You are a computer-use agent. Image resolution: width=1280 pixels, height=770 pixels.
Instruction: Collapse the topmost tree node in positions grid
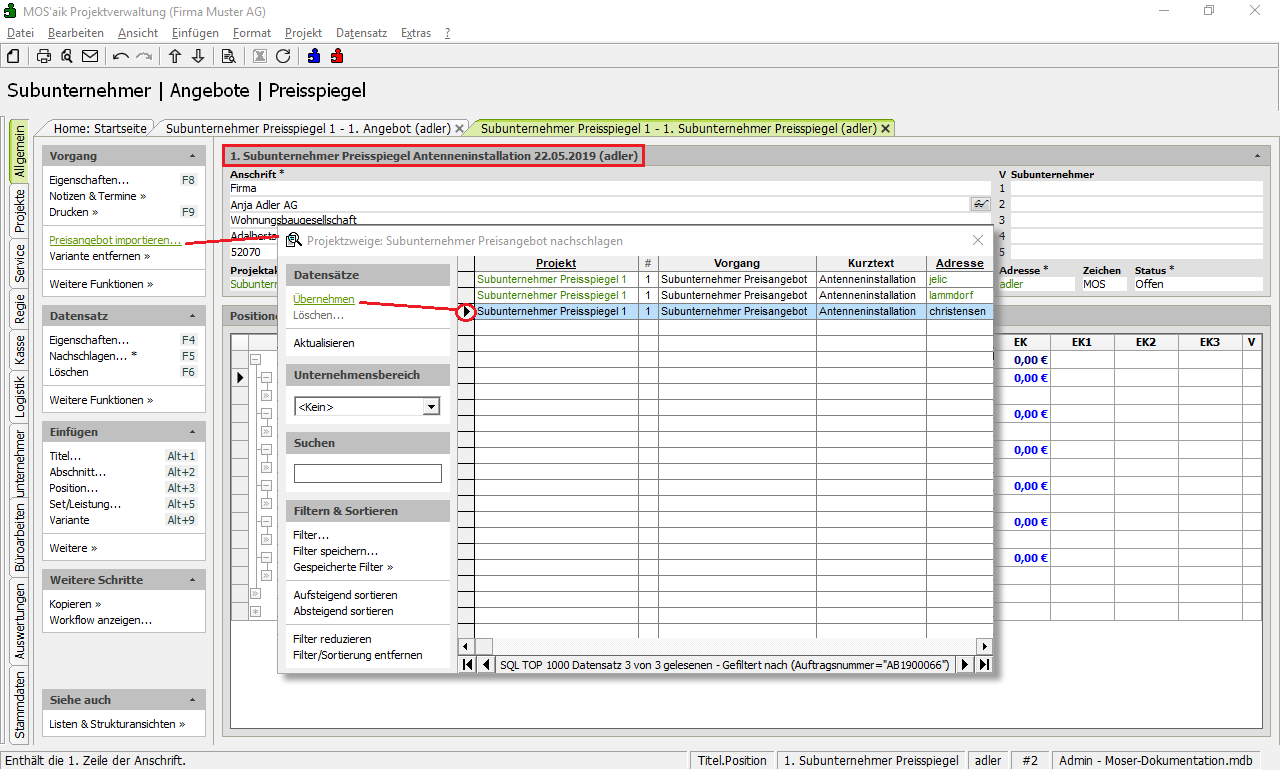tap(255, 360)
